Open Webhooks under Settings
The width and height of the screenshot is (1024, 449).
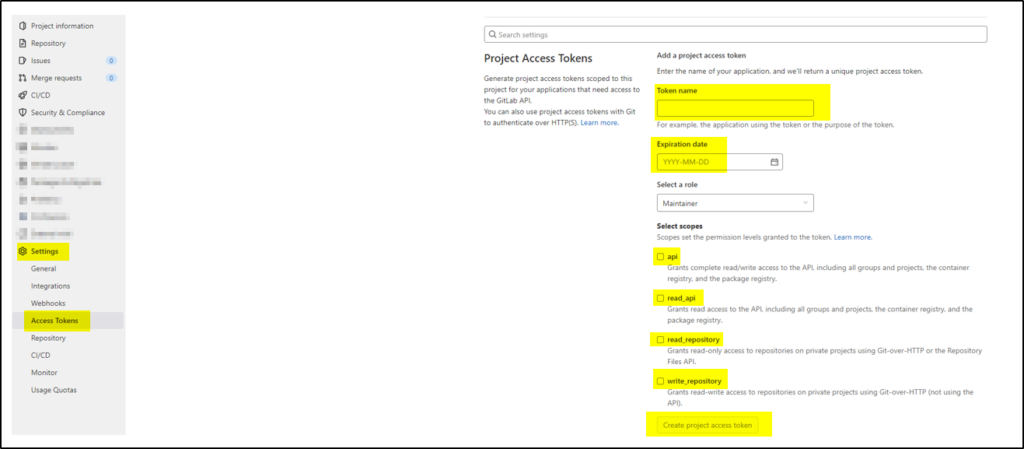click(x=49, y=303)
